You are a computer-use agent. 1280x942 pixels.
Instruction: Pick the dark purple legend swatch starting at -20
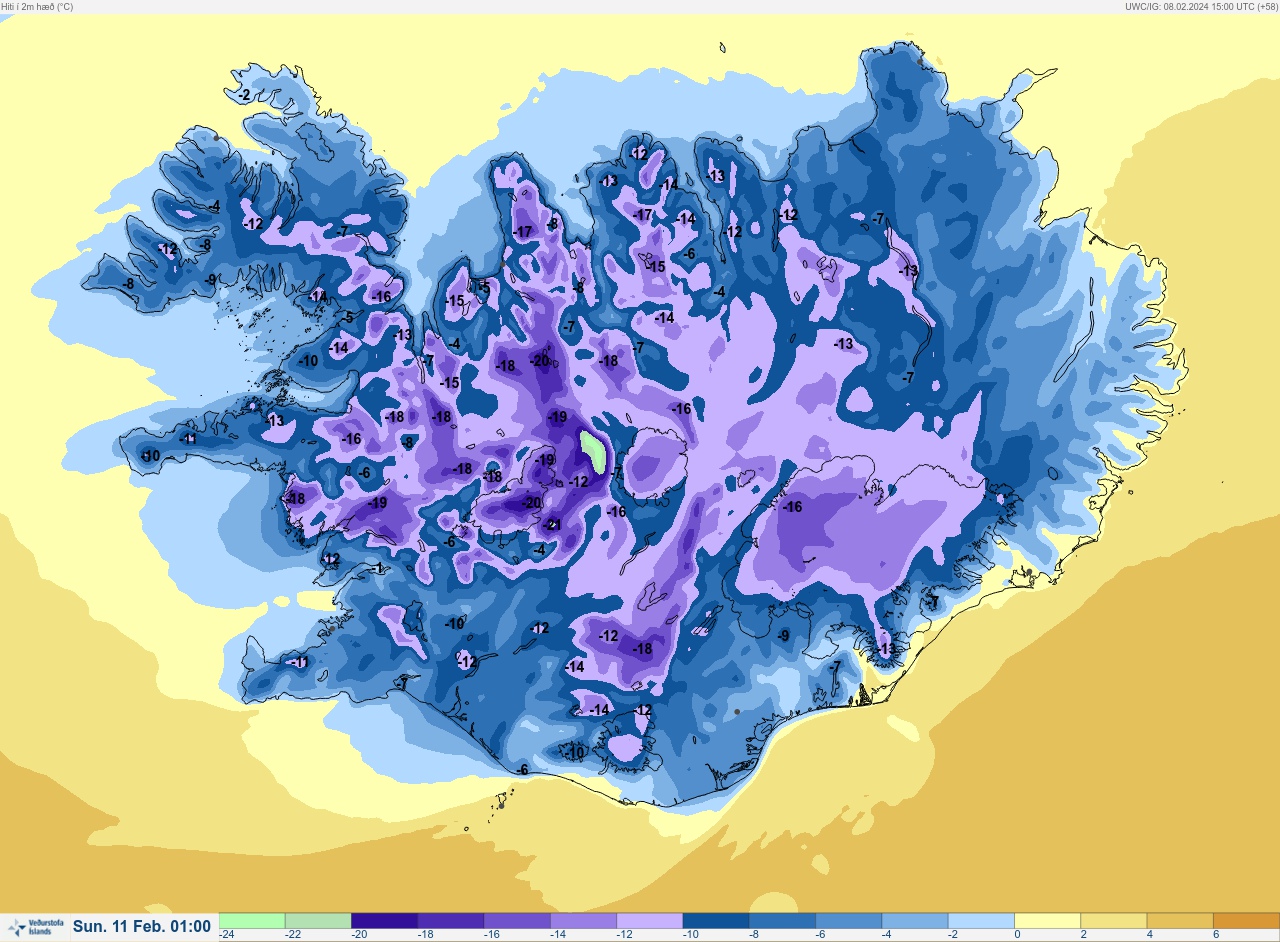384,920
